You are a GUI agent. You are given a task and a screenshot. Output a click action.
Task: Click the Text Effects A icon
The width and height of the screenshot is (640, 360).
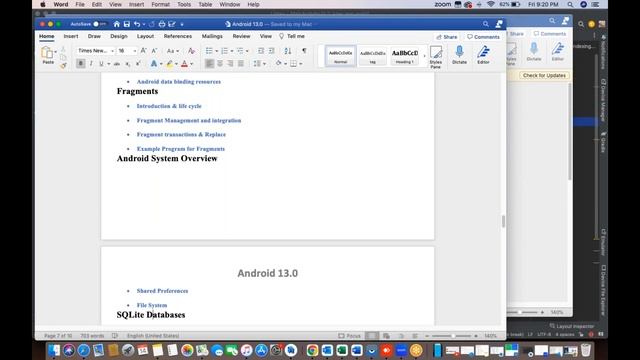[154, 64]
